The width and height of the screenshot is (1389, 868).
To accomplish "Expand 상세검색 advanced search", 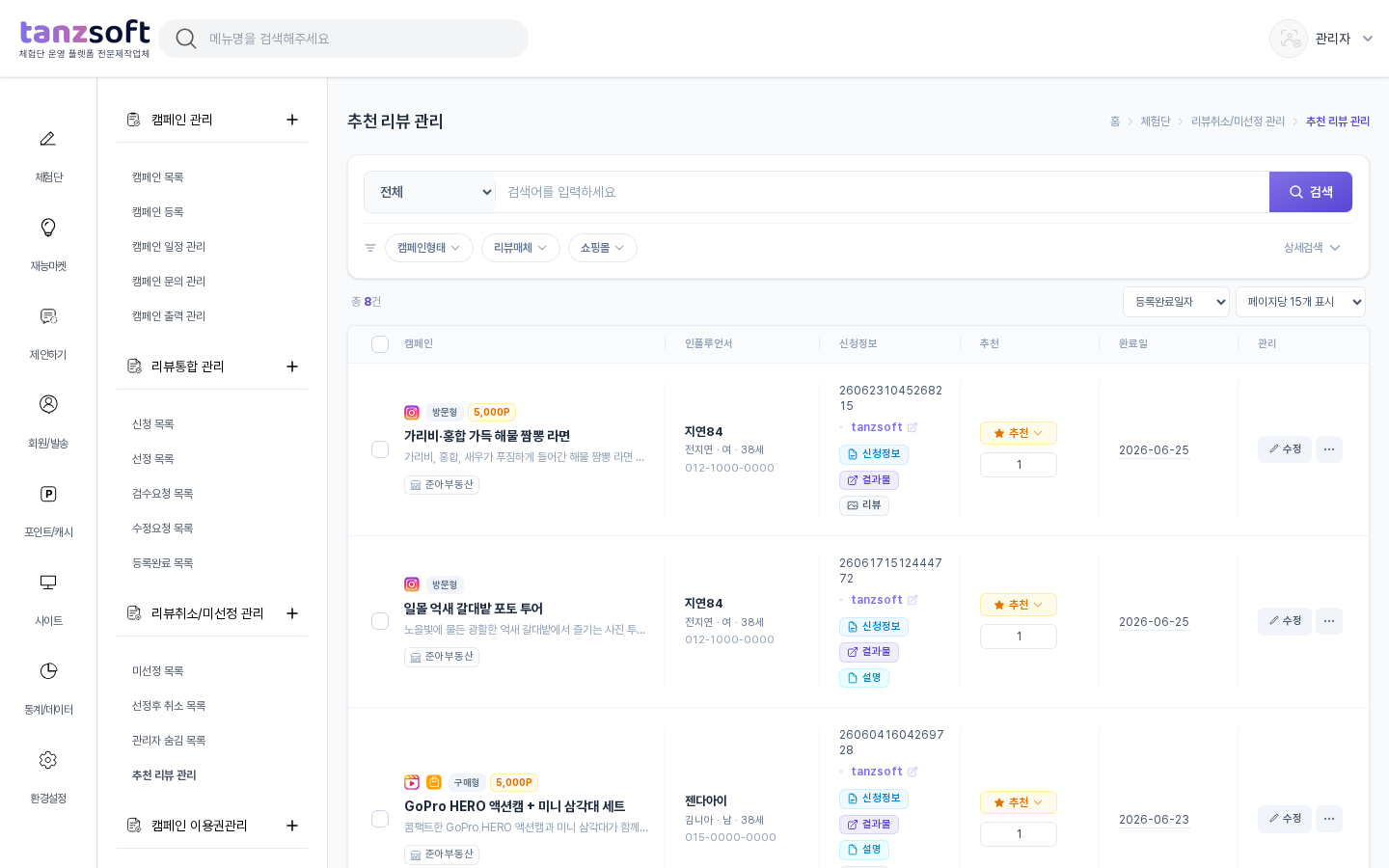I will tap(1312, 248).
